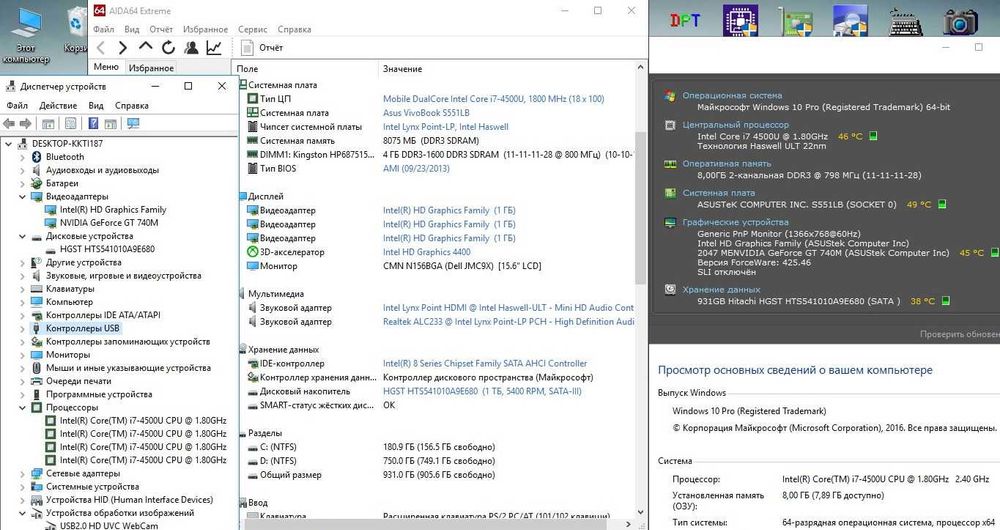The height and width of the screenshot is (530, 1000).
Task: Open Избранное menu in AIDA64
Action: point(205,29)
